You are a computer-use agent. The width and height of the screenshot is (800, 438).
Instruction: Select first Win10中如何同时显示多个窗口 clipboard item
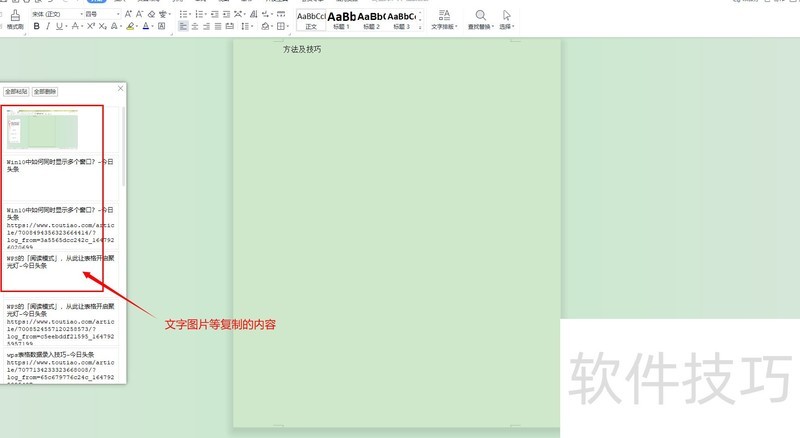[x=61, y=178]
